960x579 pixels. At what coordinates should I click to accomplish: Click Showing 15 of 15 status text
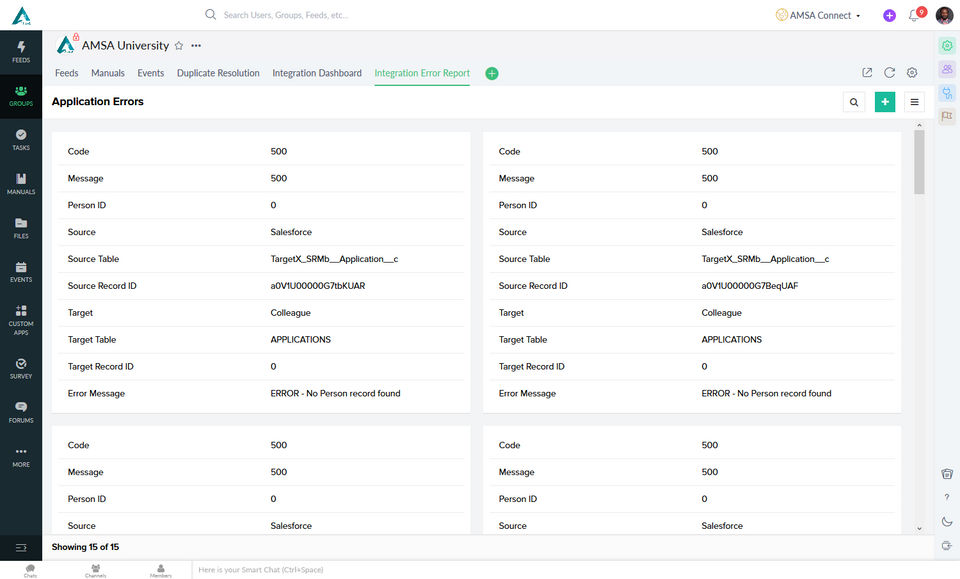point(85,547)
